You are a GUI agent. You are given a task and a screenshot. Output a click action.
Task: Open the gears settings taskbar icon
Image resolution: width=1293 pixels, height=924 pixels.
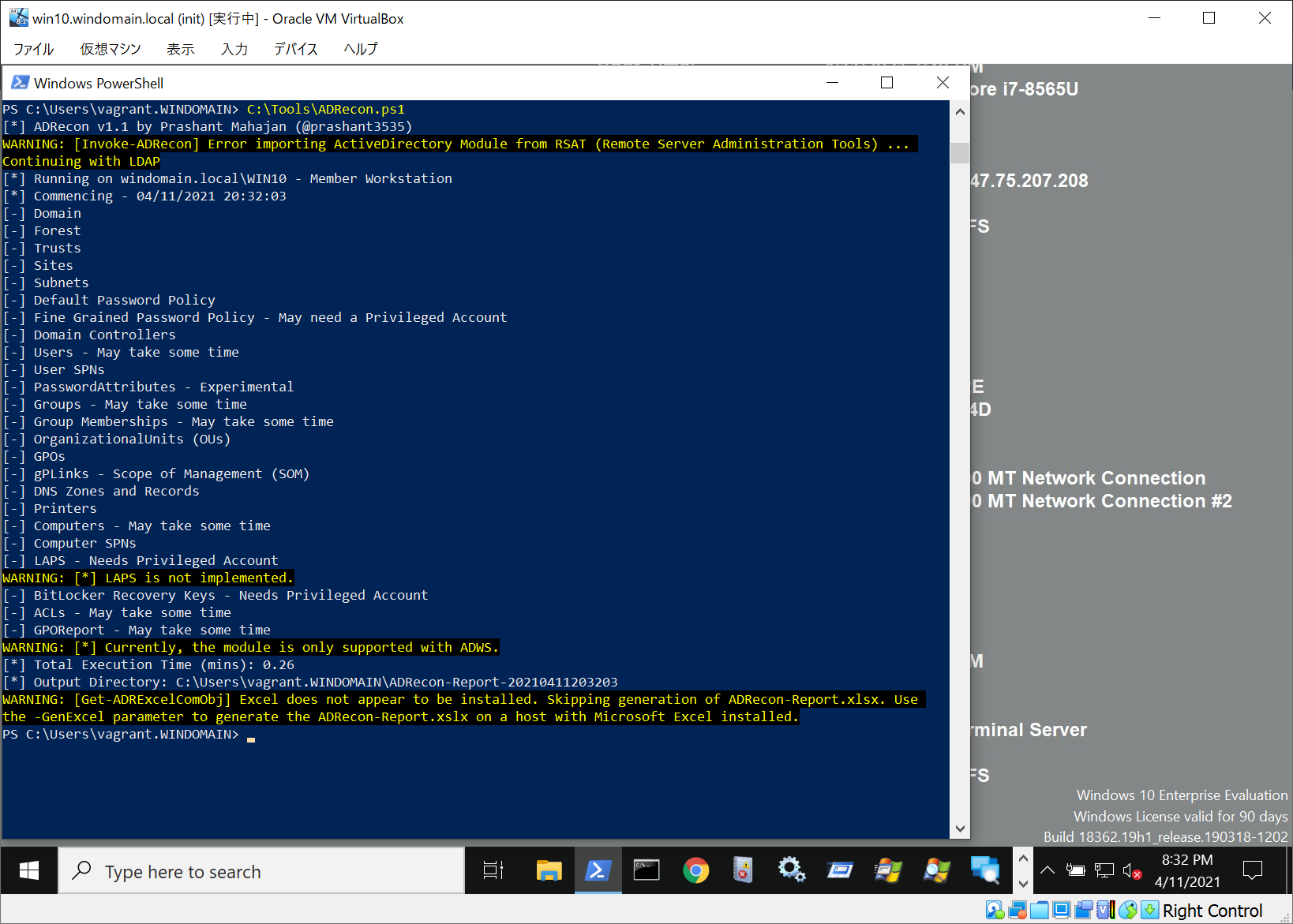coord(791,870)
